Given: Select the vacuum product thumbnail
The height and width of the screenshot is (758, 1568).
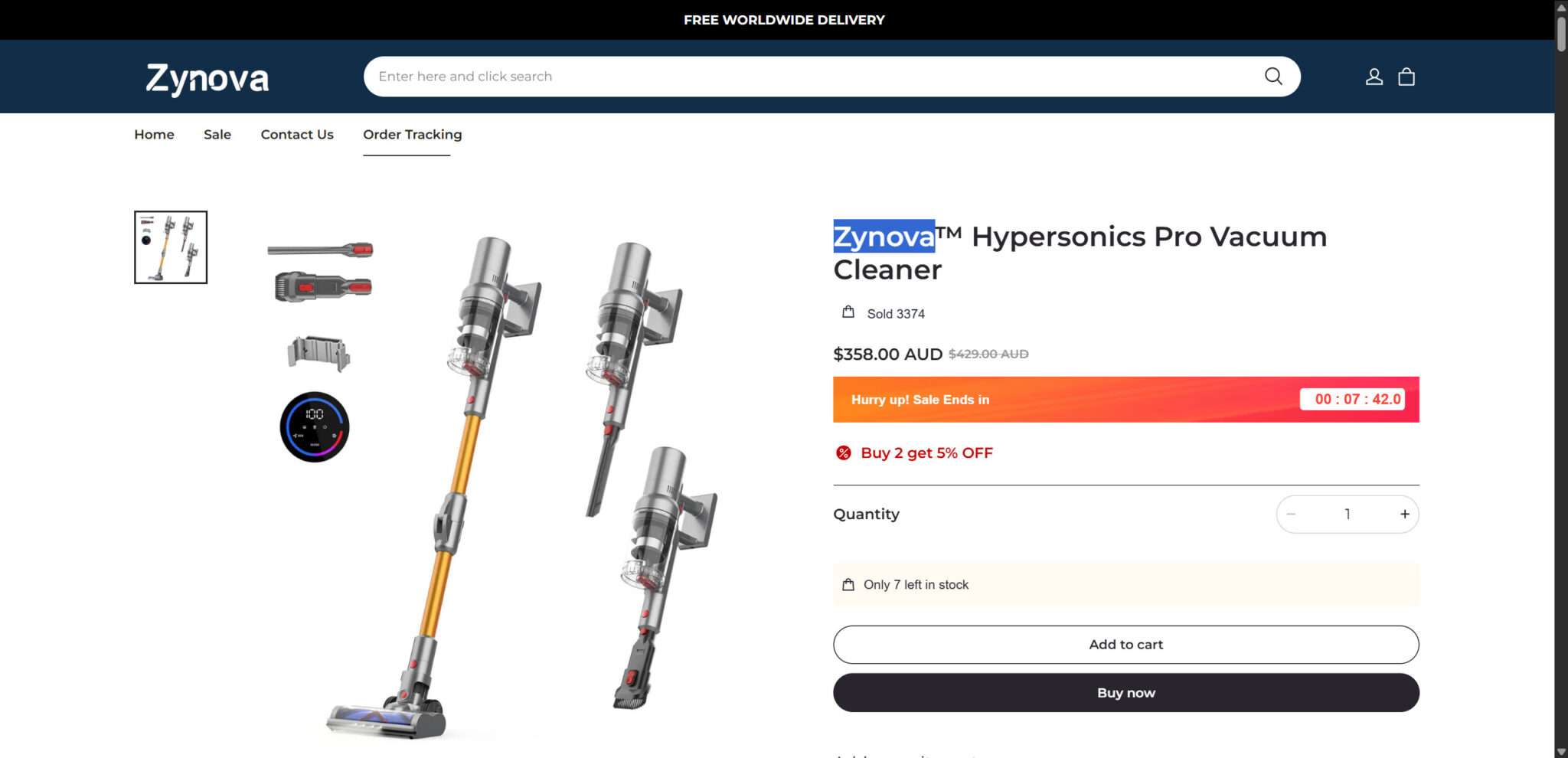Looking at the screenshot, I should [171, 247].
